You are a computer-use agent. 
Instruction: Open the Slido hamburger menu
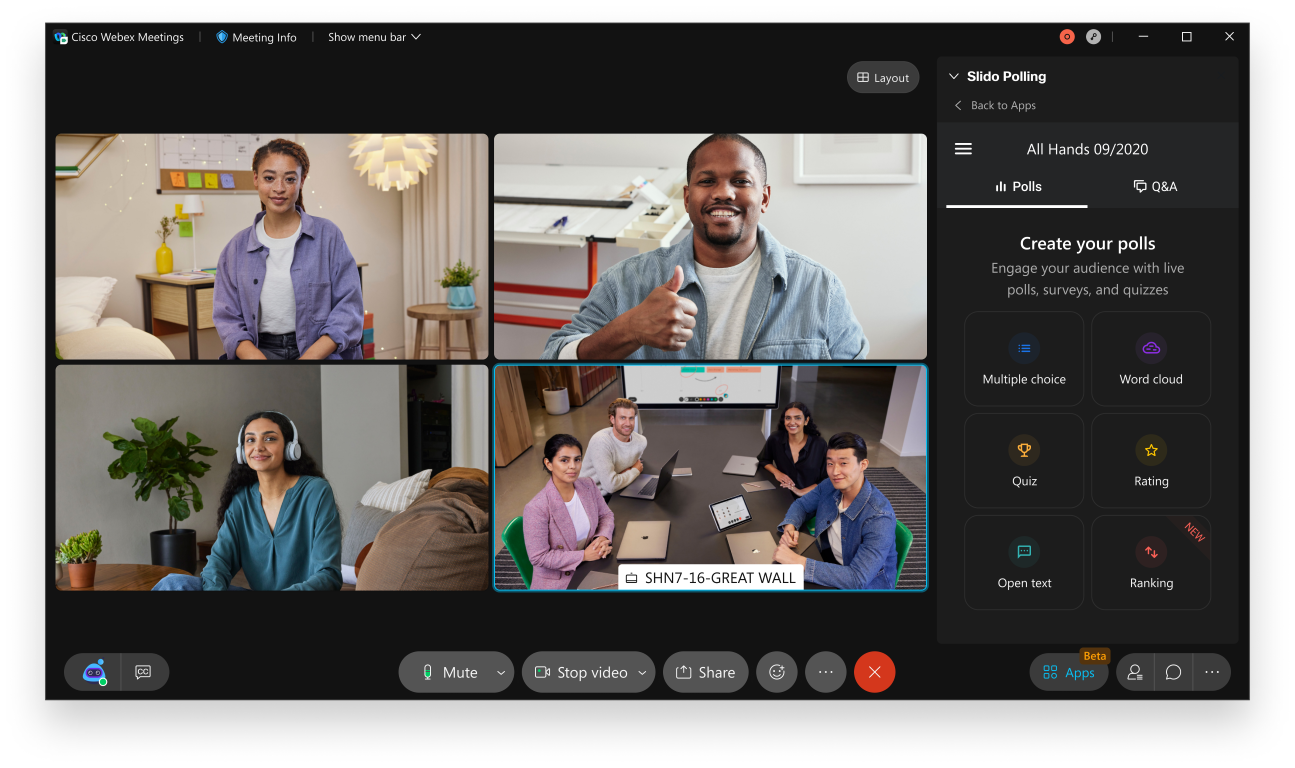click(x=963, y=149)
